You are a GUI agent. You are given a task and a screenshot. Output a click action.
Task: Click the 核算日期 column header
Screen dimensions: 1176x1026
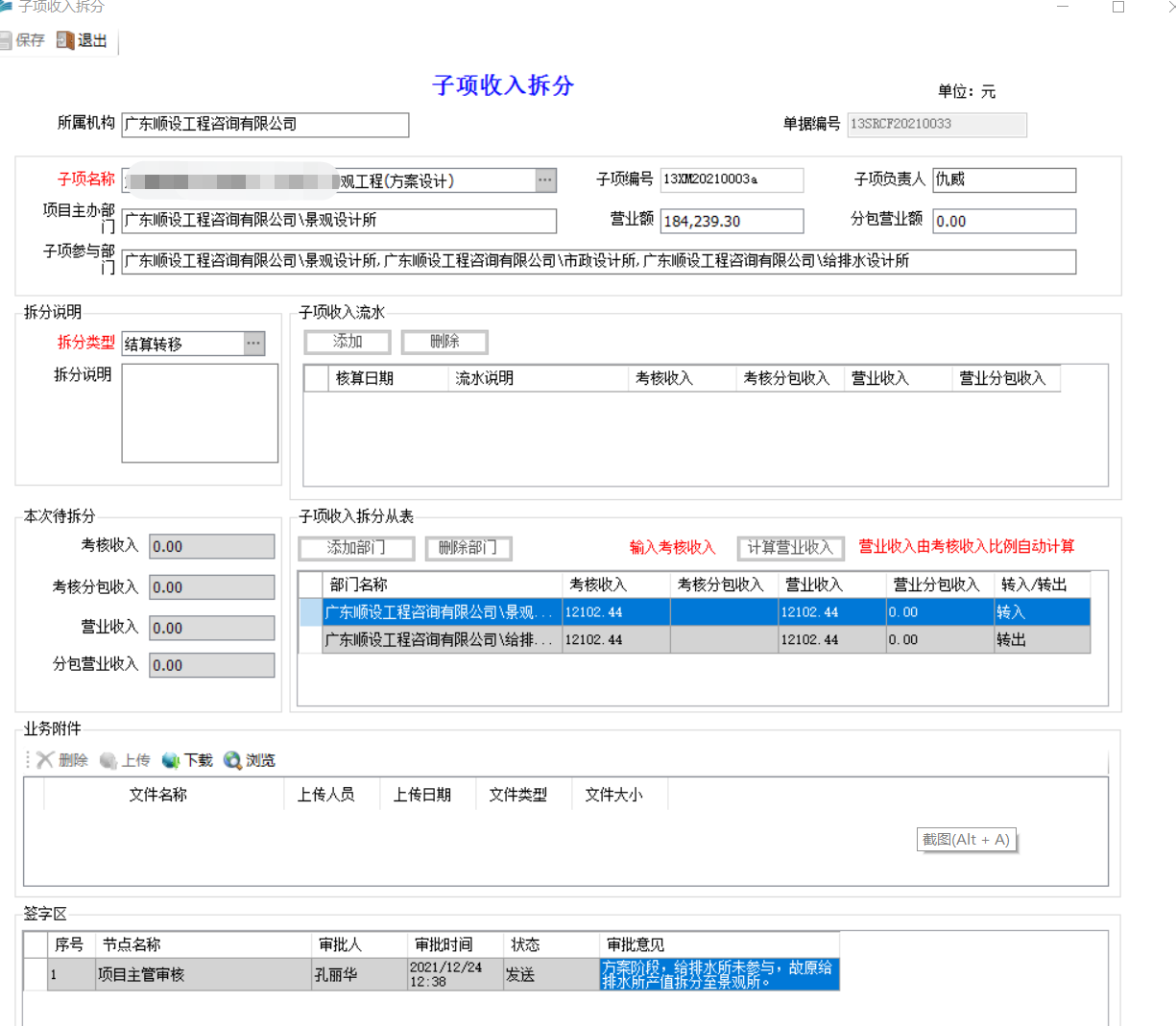(x=388, y=379)
